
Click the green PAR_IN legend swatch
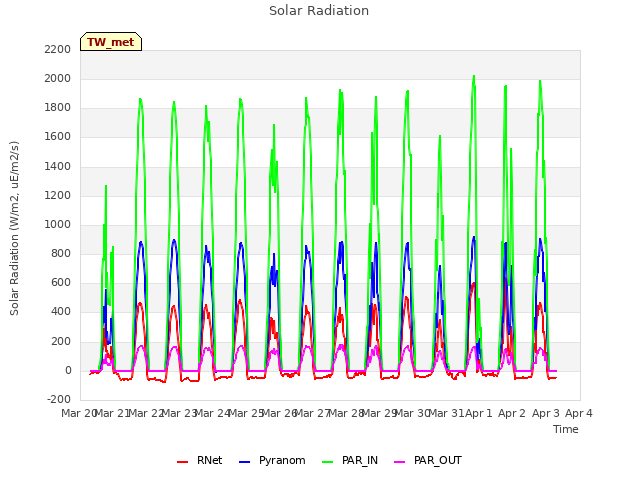(328, 462)
